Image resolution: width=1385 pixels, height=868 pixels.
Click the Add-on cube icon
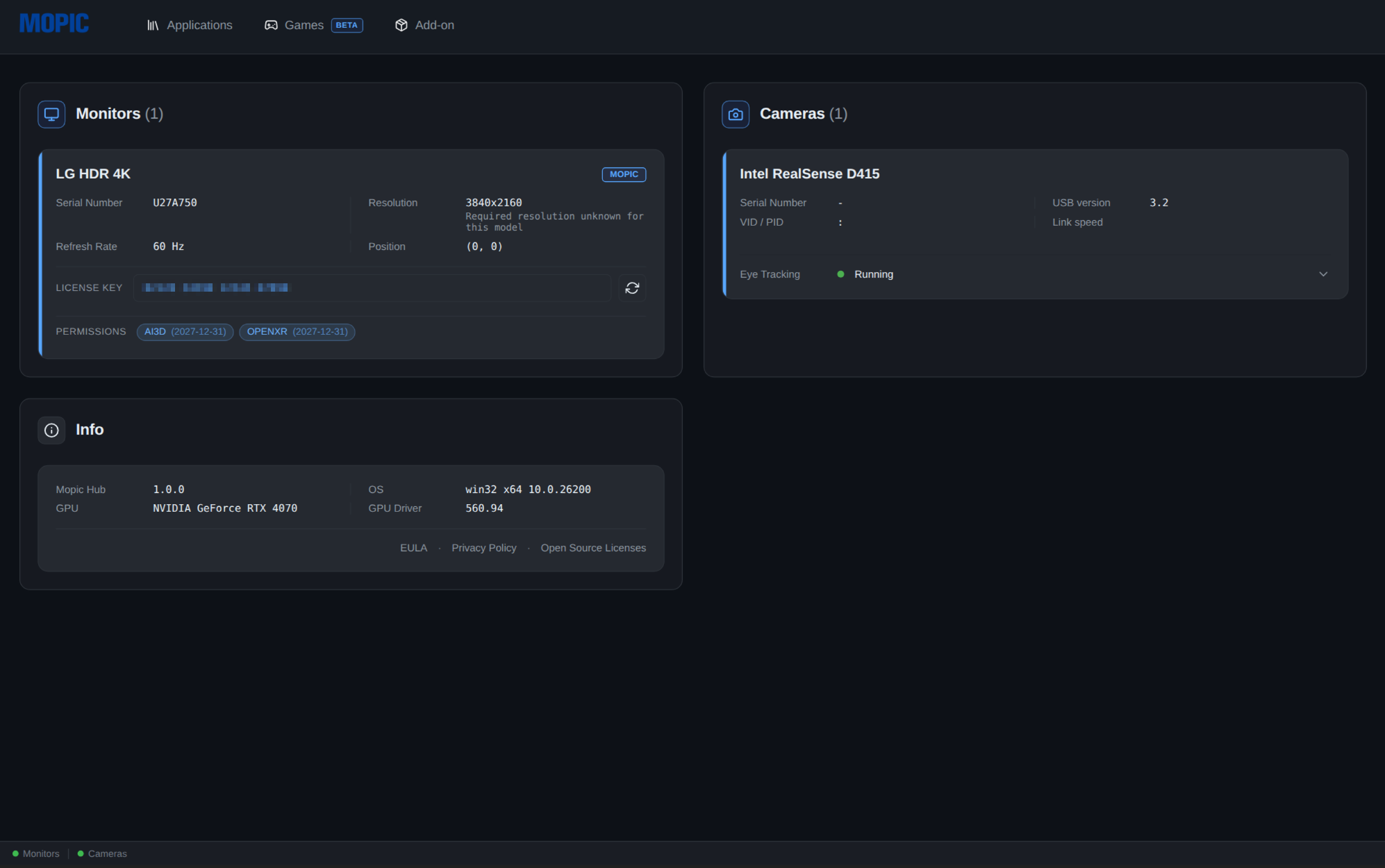click(x=401, y=25)
